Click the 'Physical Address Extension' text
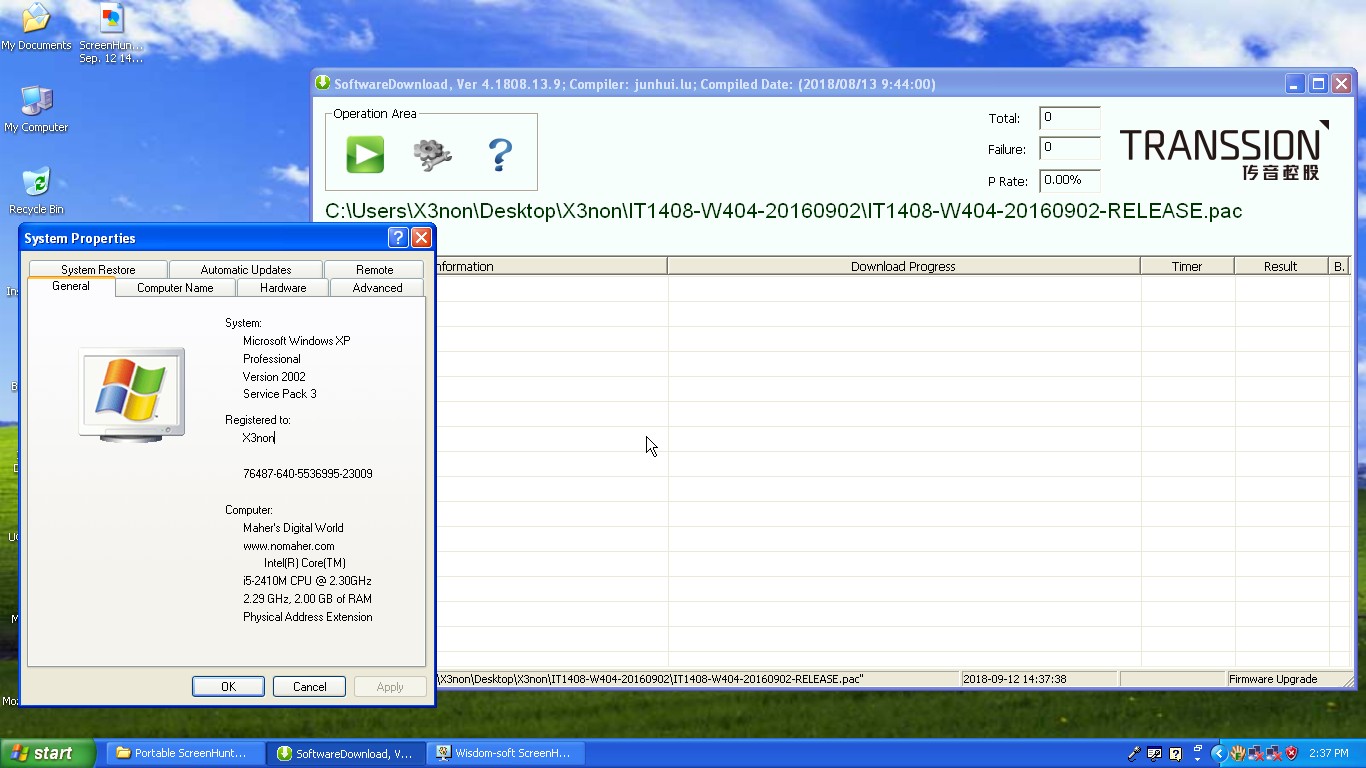The image size is (1366, 768). pyautogui.click(x=308, y=617)
